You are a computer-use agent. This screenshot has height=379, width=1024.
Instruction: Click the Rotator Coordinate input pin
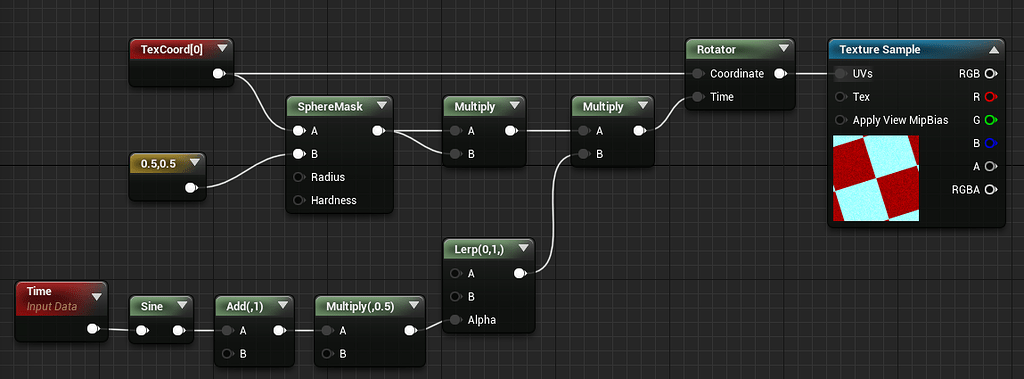pos(699,74)
